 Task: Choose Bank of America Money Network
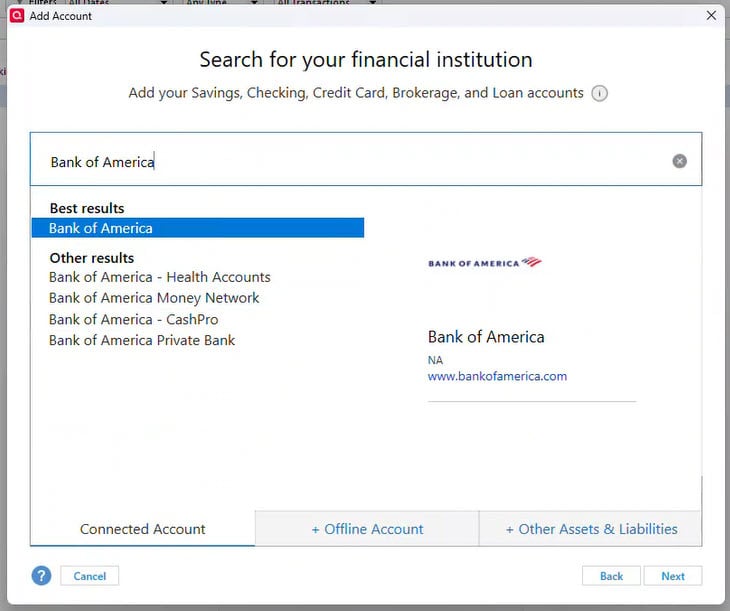click(x=154, y=298)
